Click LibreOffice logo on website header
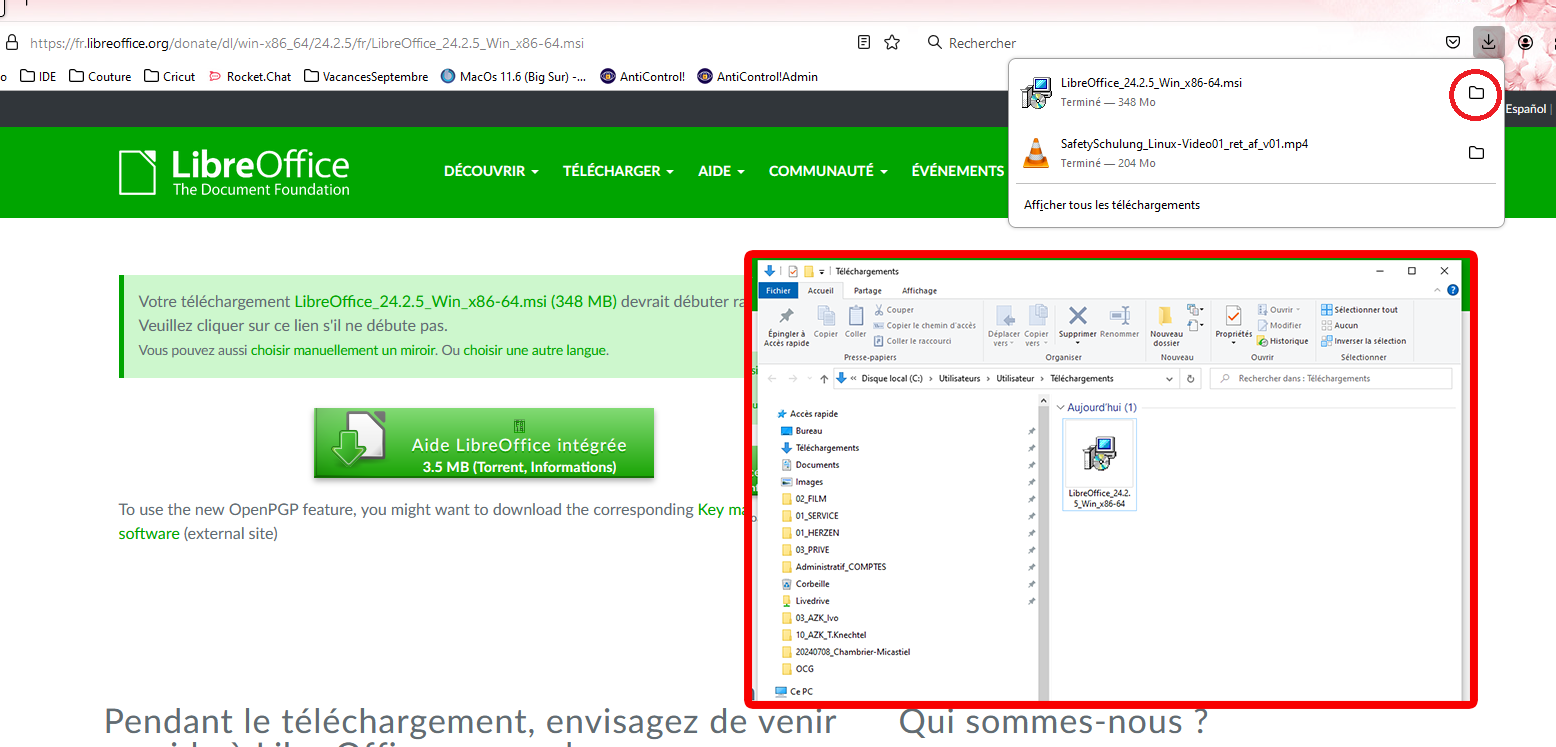 click(234, 172)
